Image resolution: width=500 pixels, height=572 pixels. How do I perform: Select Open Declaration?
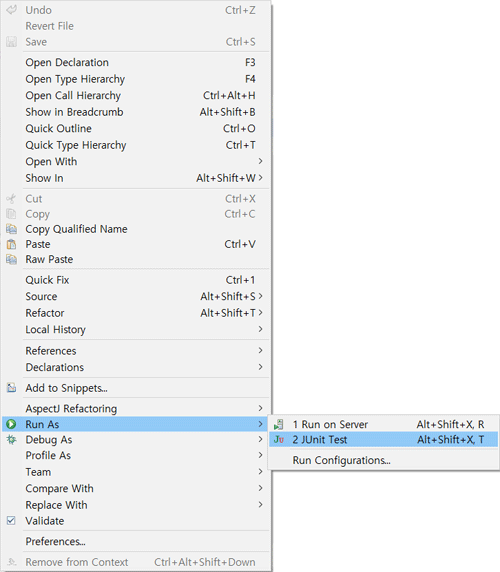(x=137, y=62)
